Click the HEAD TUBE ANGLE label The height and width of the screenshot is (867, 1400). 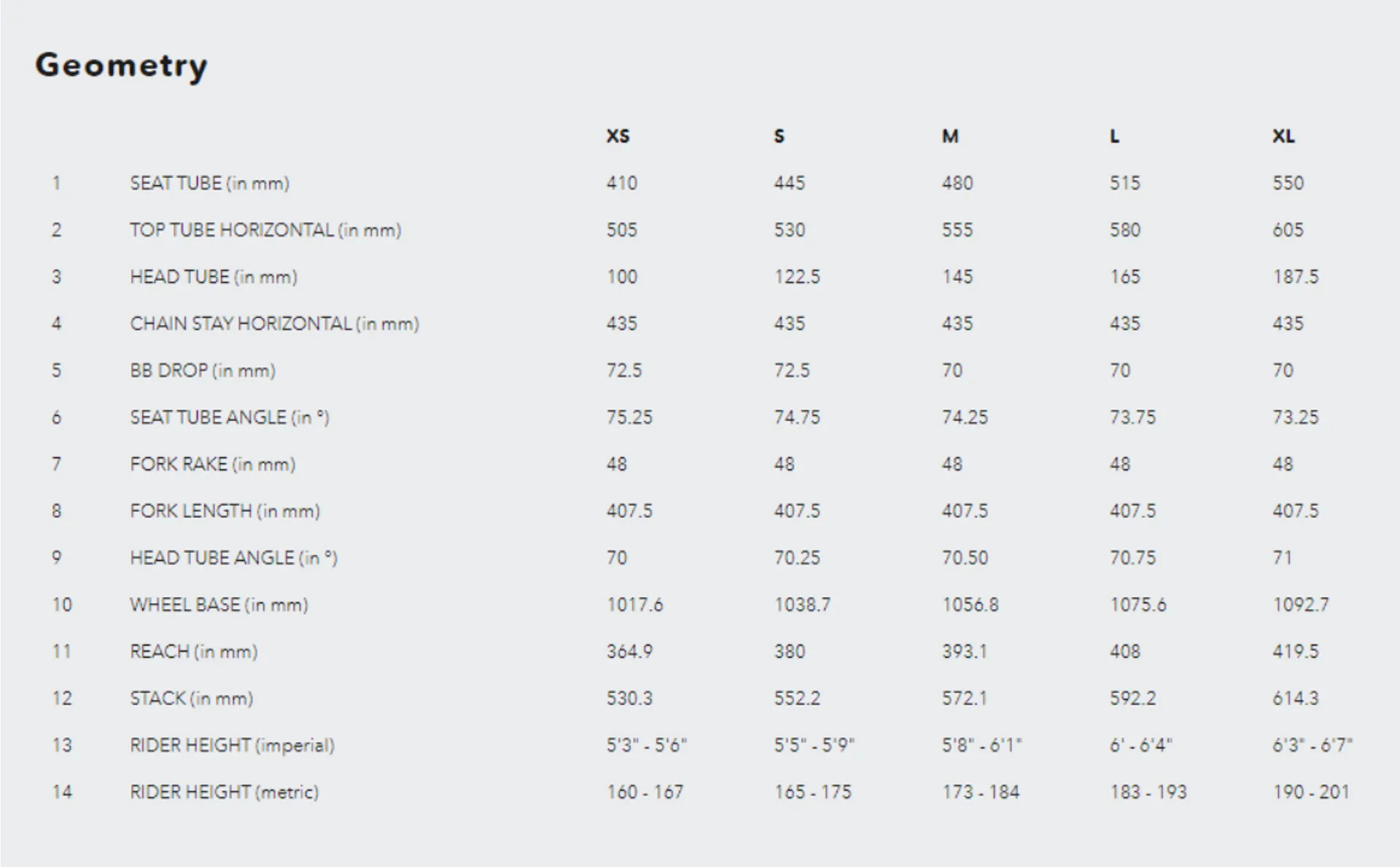click(233, 558)
